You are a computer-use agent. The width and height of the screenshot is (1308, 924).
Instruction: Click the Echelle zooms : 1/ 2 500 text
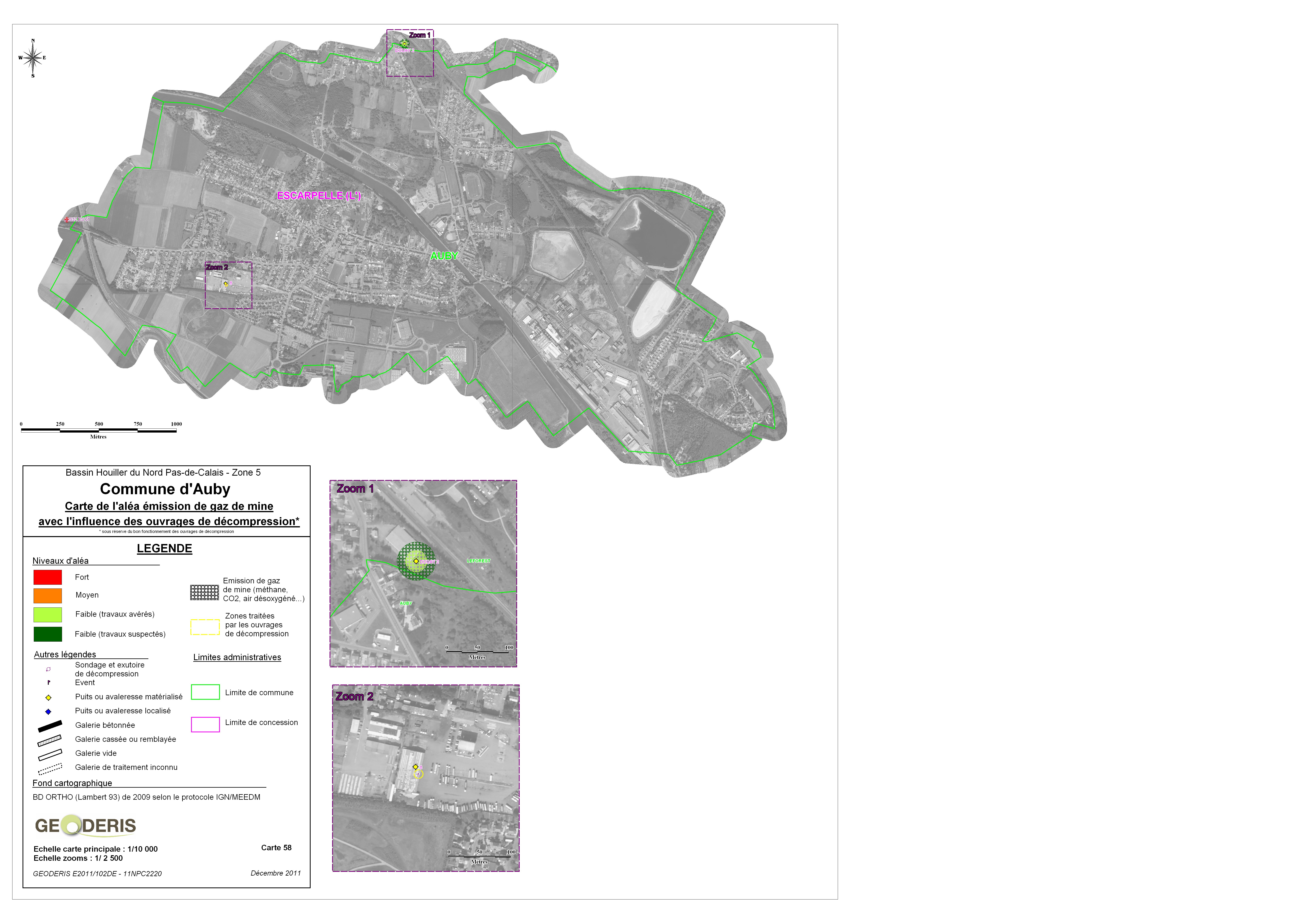(78, 858)
